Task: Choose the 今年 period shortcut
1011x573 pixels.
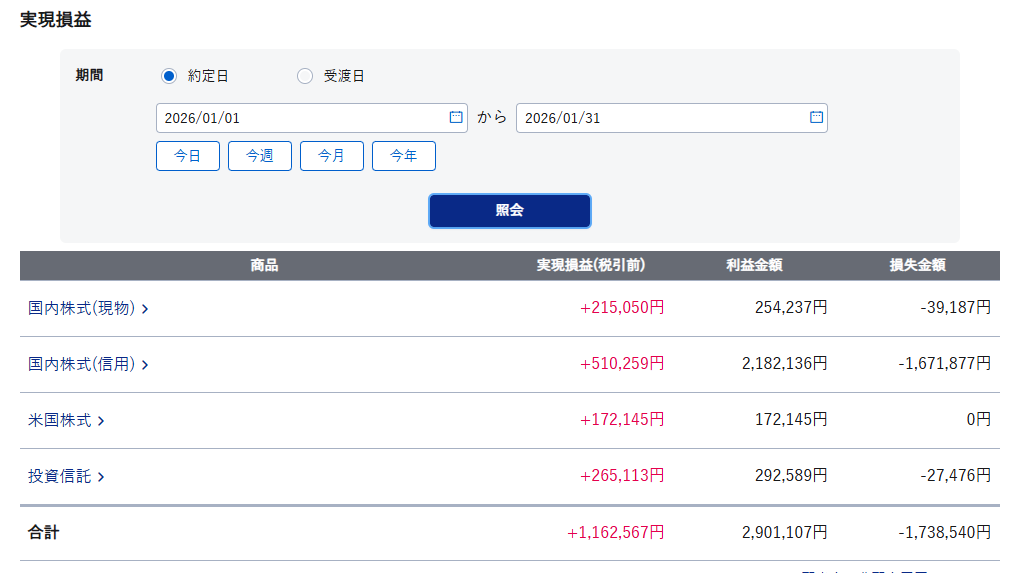Action: [404, 156]
